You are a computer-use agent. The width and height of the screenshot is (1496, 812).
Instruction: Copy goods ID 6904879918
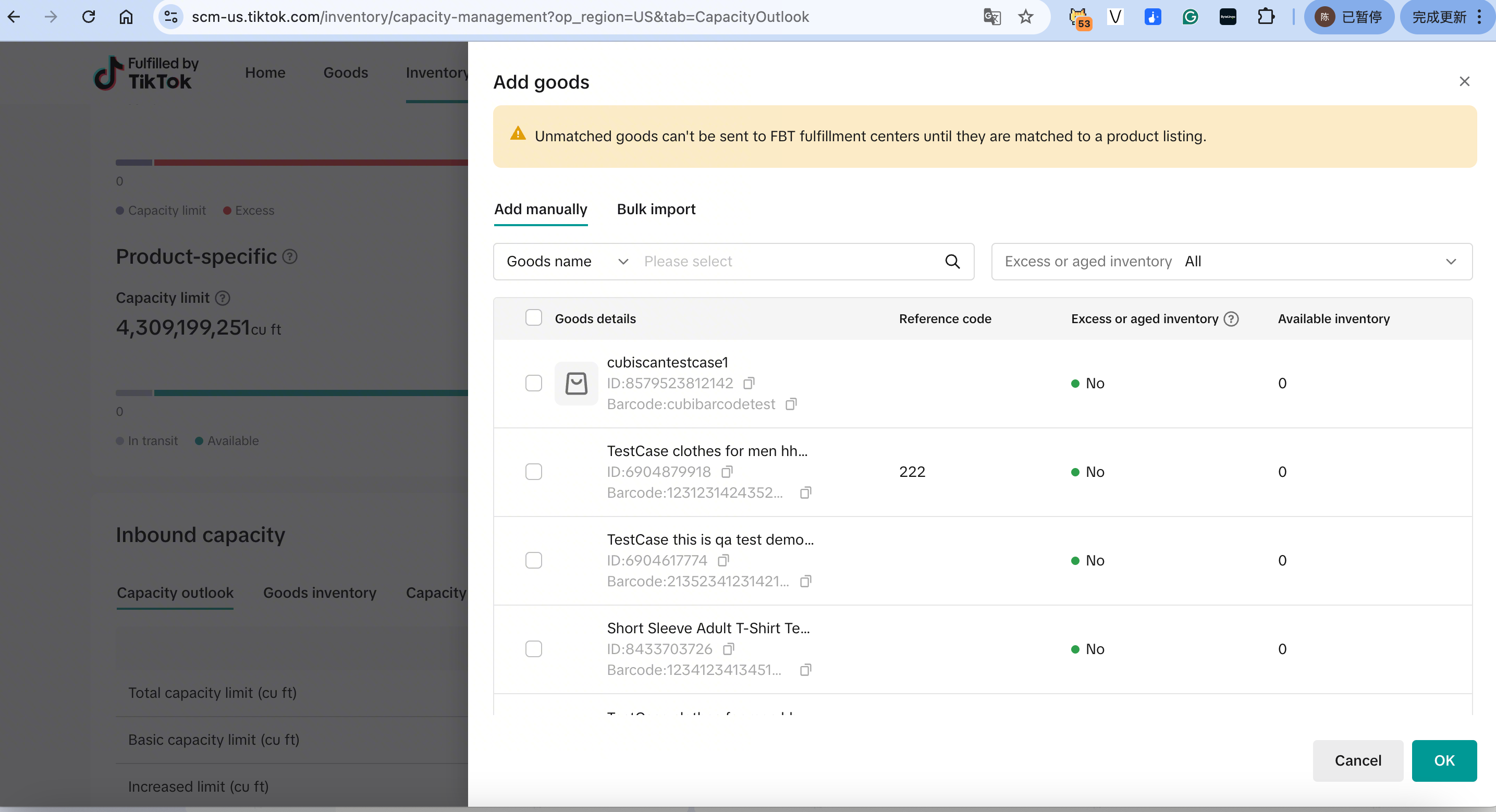click(x=727, y=472)
